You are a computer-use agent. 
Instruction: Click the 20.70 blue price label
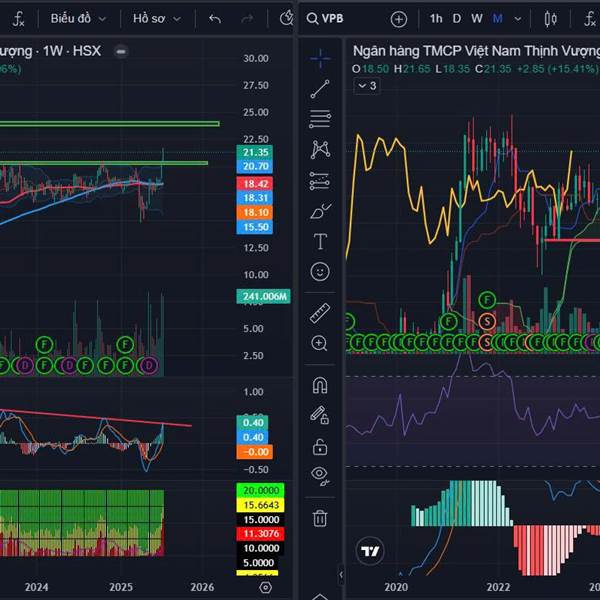pos(255,166)
